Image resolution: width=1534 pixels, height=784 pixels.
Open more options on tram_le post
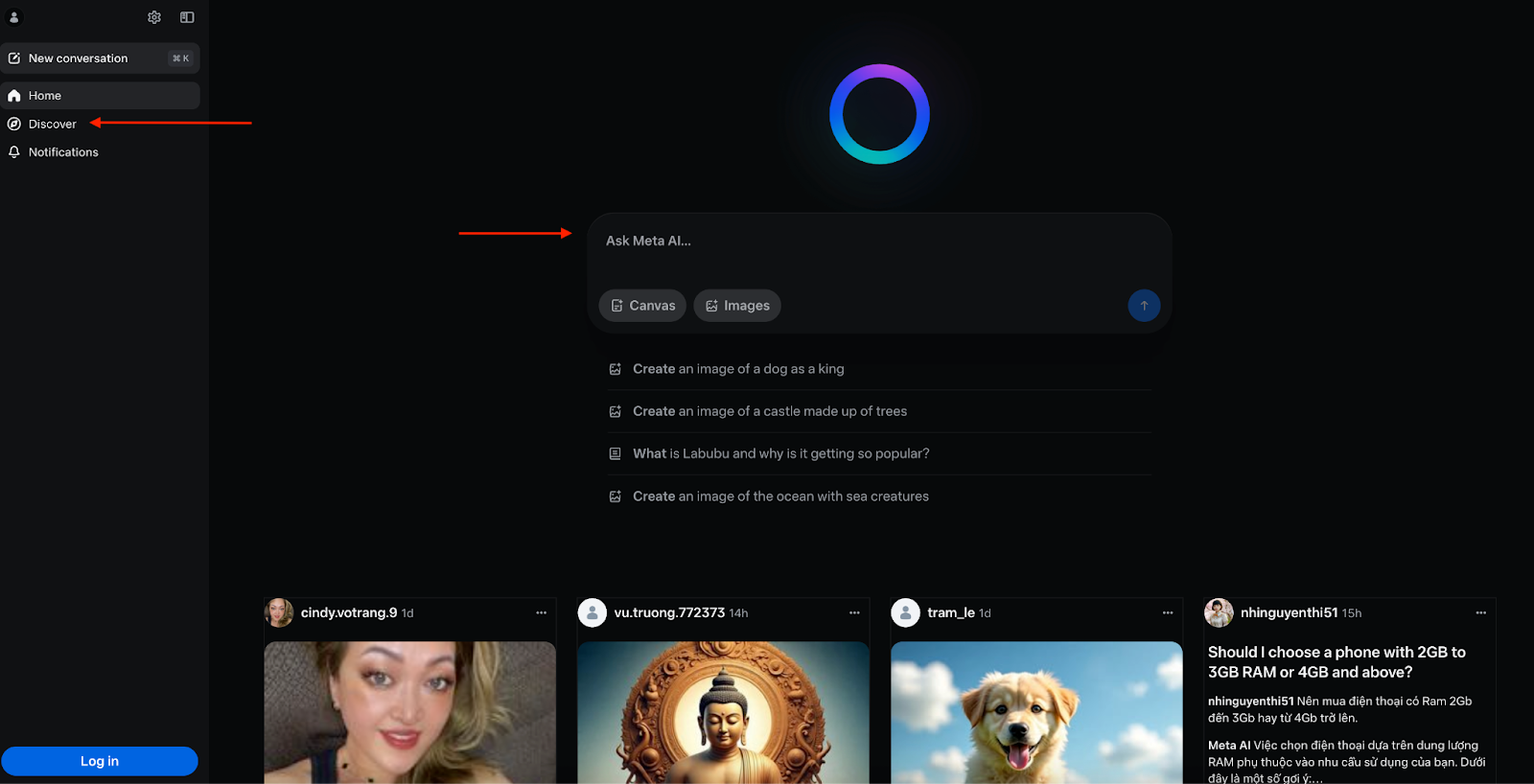click(x=1168, y=612)
